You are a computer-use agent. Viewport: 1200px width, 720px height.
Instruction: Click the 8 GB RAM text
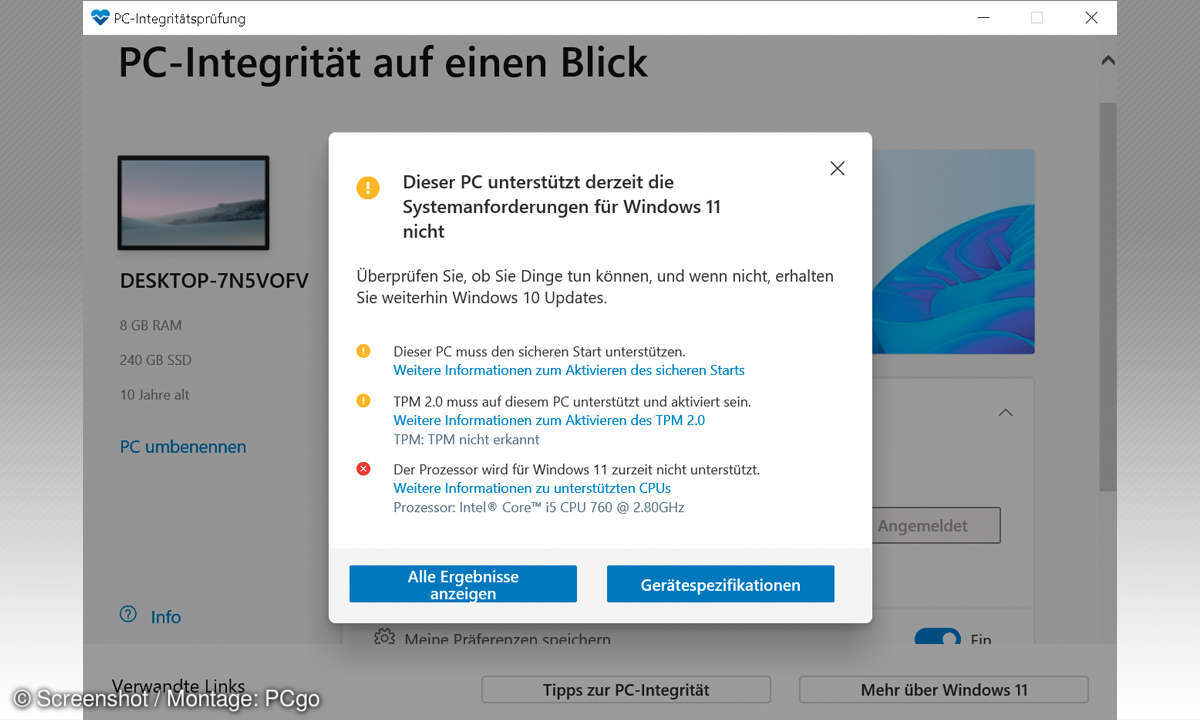pyautogui.click(x=151, y=325)
